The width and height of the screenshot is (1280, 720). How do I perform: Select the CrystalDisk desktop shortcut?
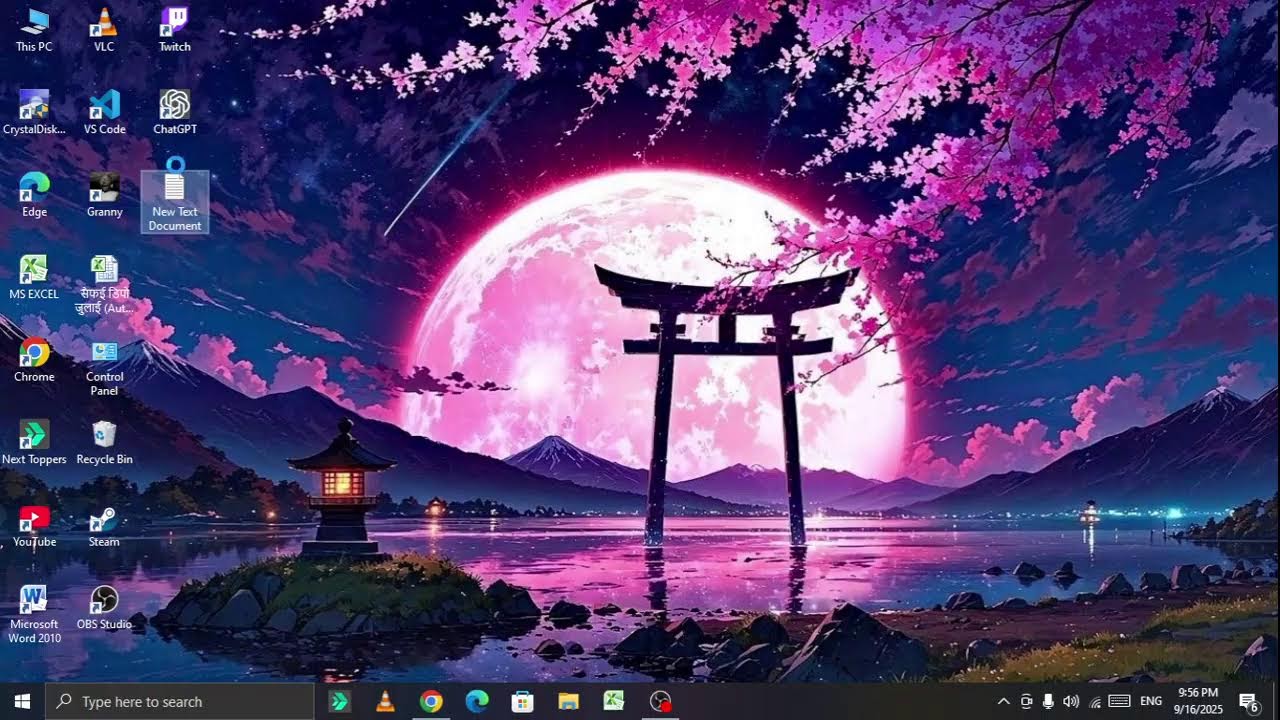click(34, 112)
